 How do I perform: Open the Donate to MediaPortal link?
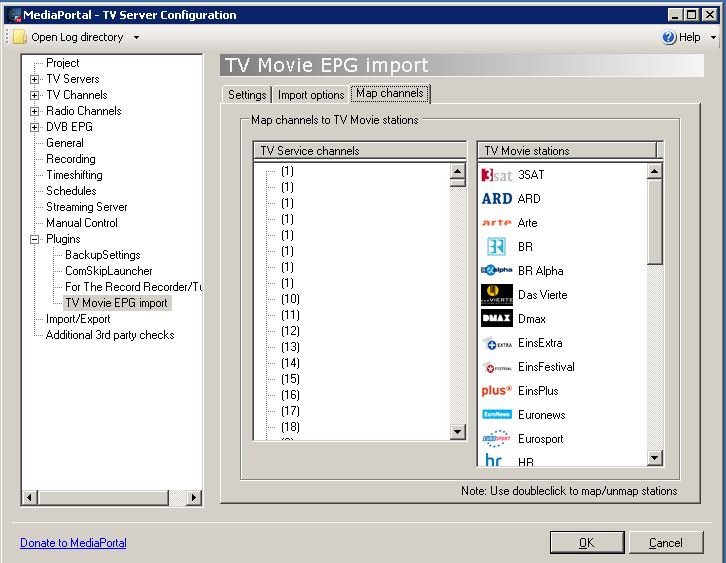[x=73, y=543]
